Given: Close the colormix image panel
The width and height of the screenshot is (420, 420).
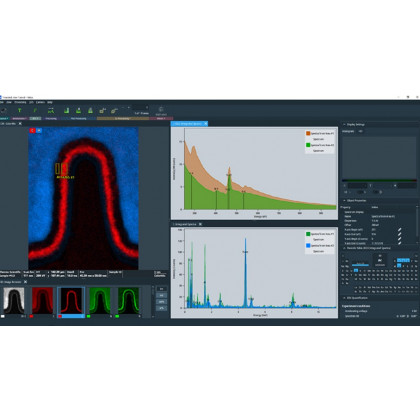Looking at the screenshot, I should (x=20, y=124).
